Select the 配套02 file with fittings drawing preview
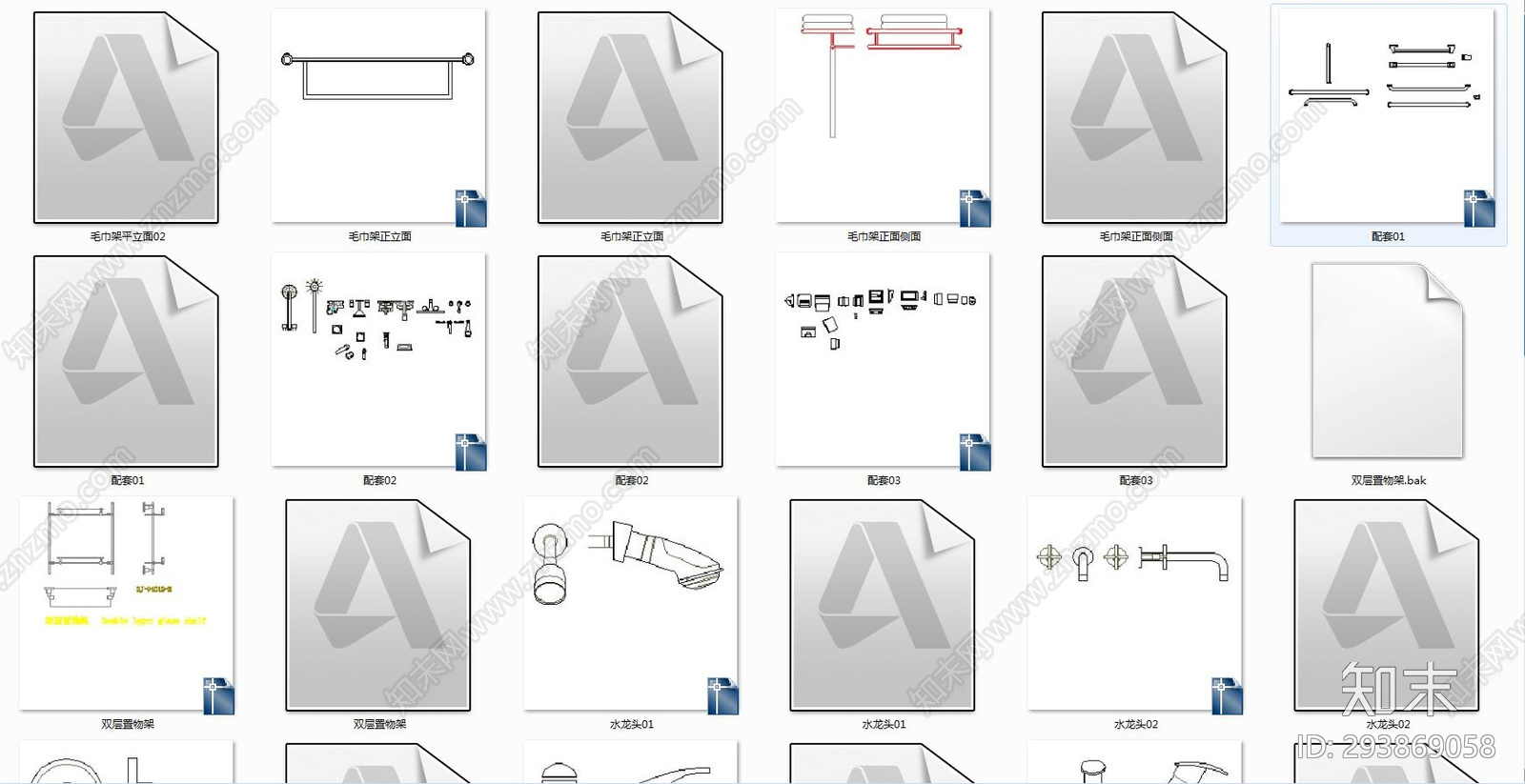 378,360
